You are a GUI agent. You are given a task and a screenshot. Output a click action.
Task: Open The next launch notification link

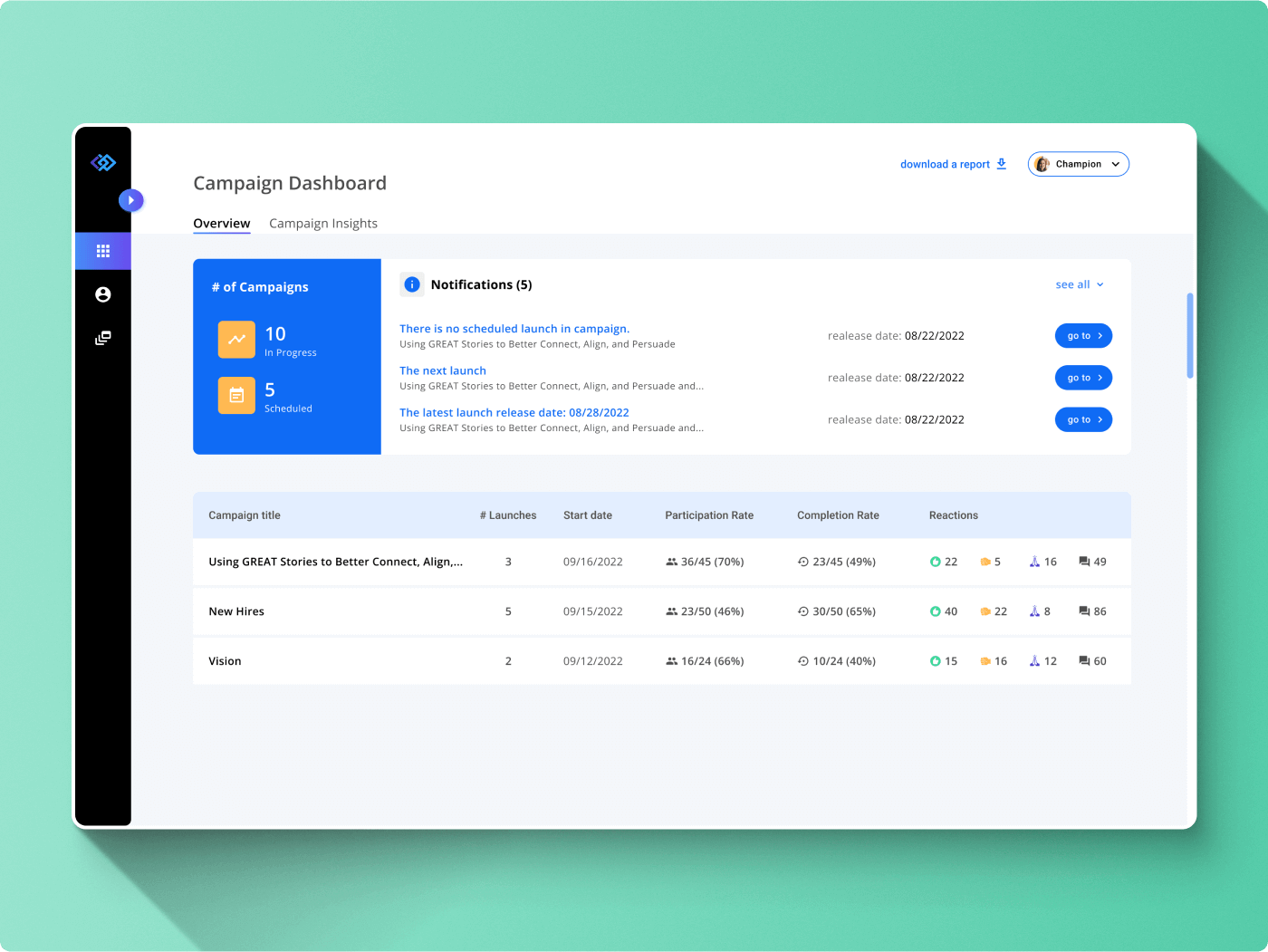coord(443,370)
